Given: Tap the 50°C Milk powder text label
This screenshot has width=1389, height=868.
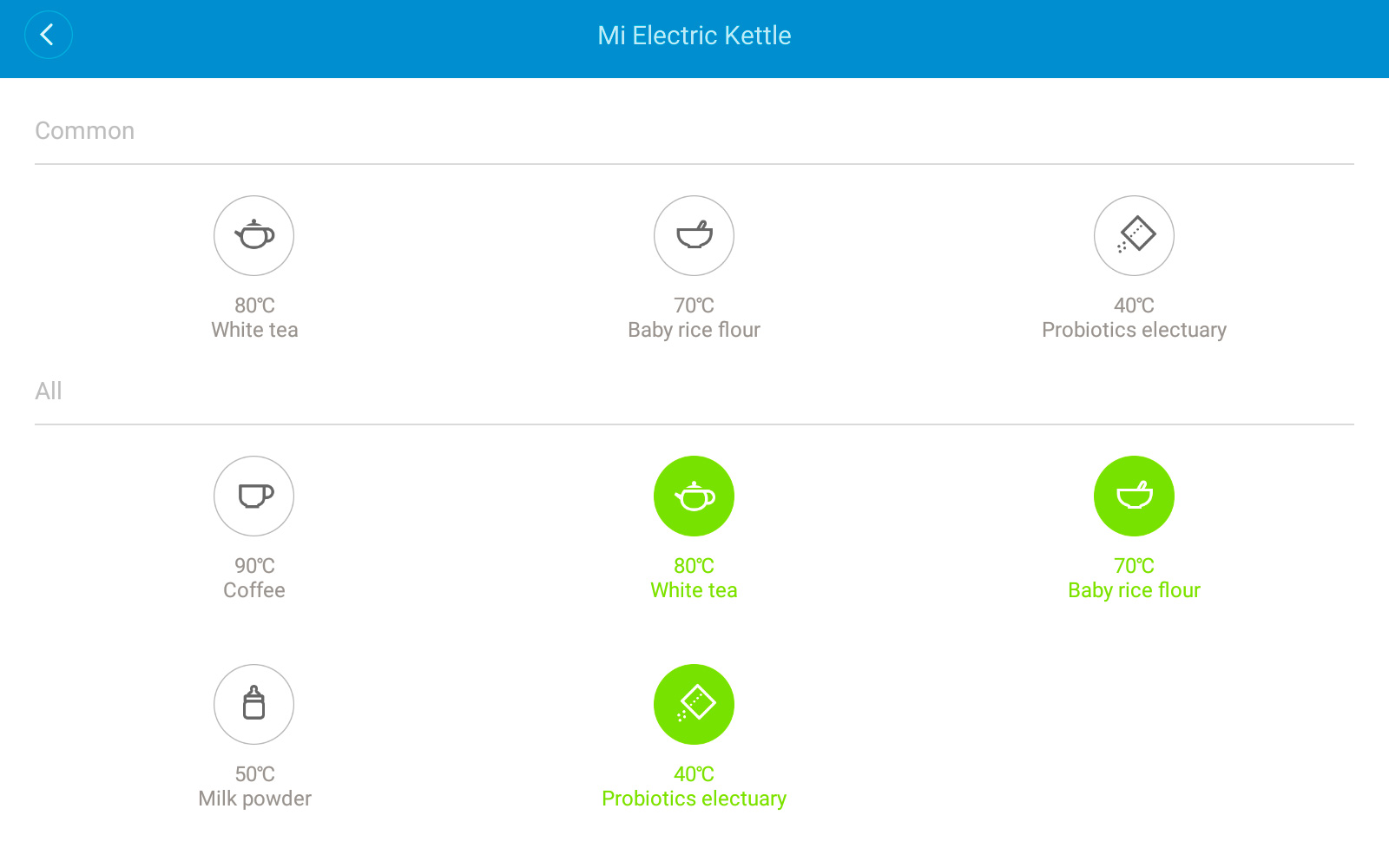Looking at the screenshot, I should pyautogui.click(x=254, y=786).
